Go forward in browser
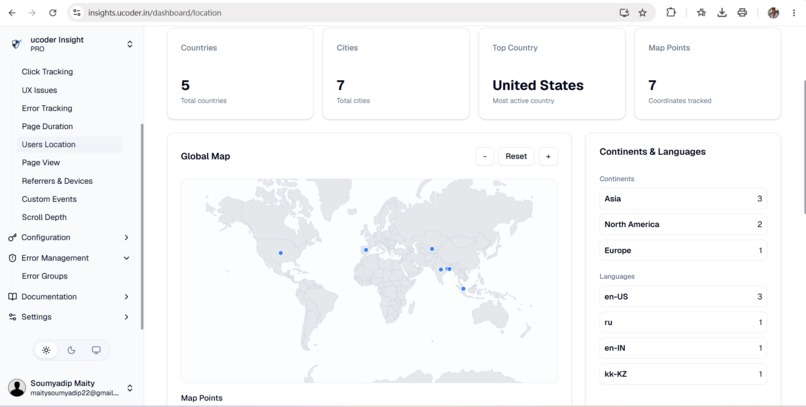The image size is (806, 407). coord(32,13)
